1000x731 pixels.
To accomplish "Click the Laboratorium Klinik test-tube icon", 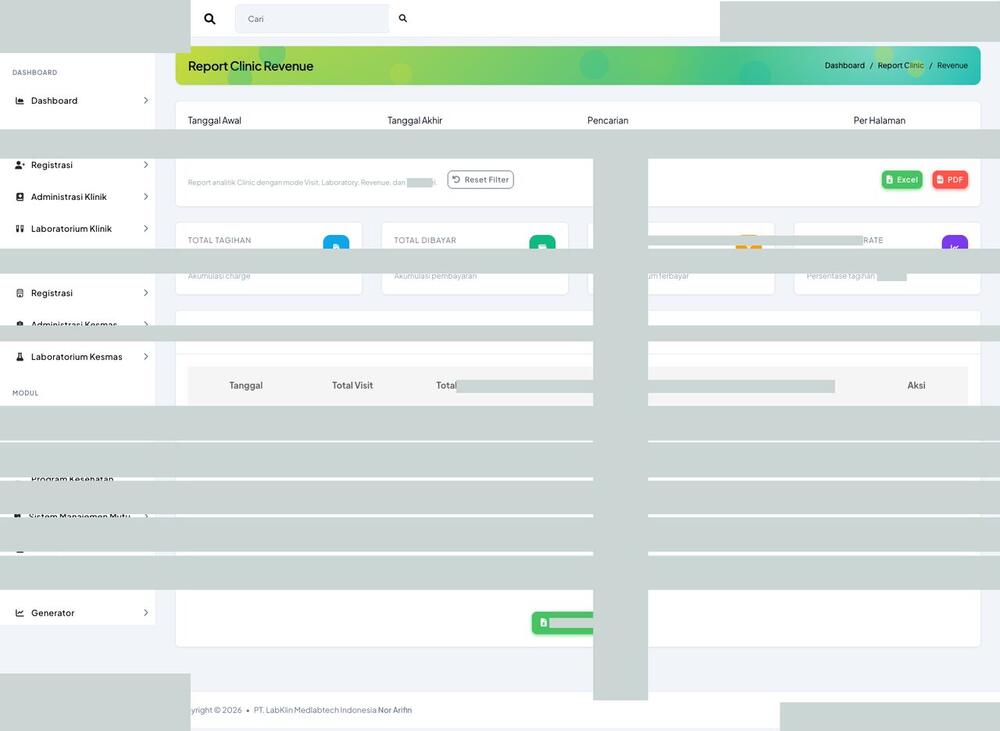I will tap(20, 229).
